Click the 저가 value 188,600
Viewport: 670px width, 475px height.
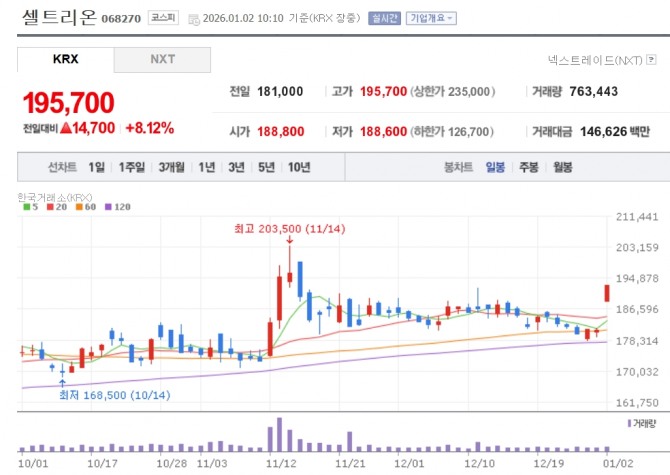(383, 132)
